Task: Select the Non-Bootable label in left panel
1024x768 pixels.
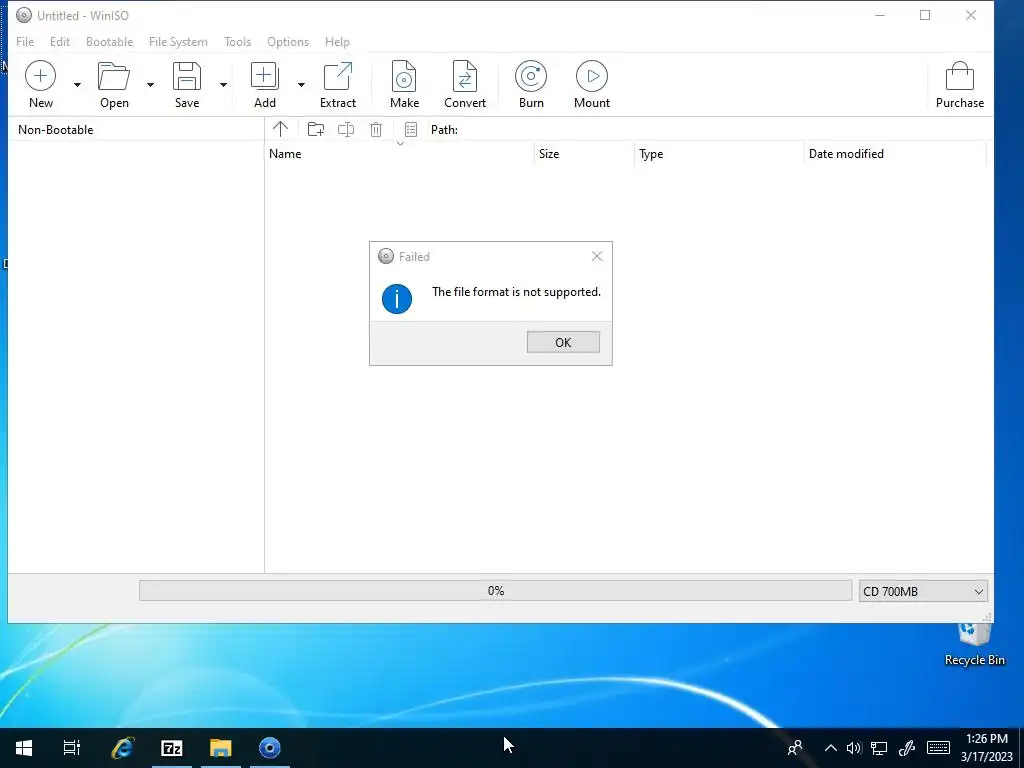Action: tap(56, 130)
